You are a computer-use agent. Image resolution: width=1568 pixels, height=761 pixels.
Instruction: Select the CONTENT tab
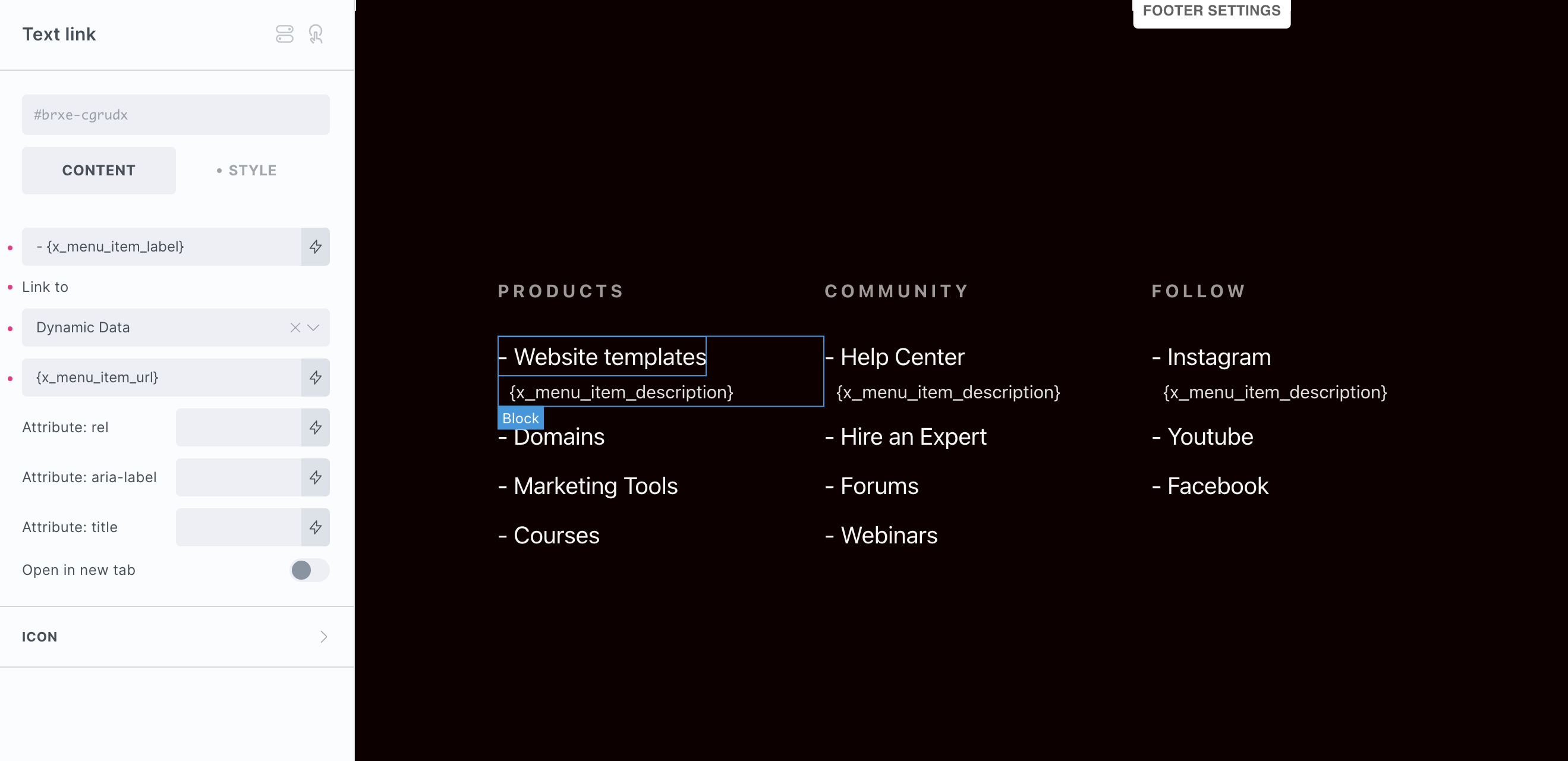[99, 171]
